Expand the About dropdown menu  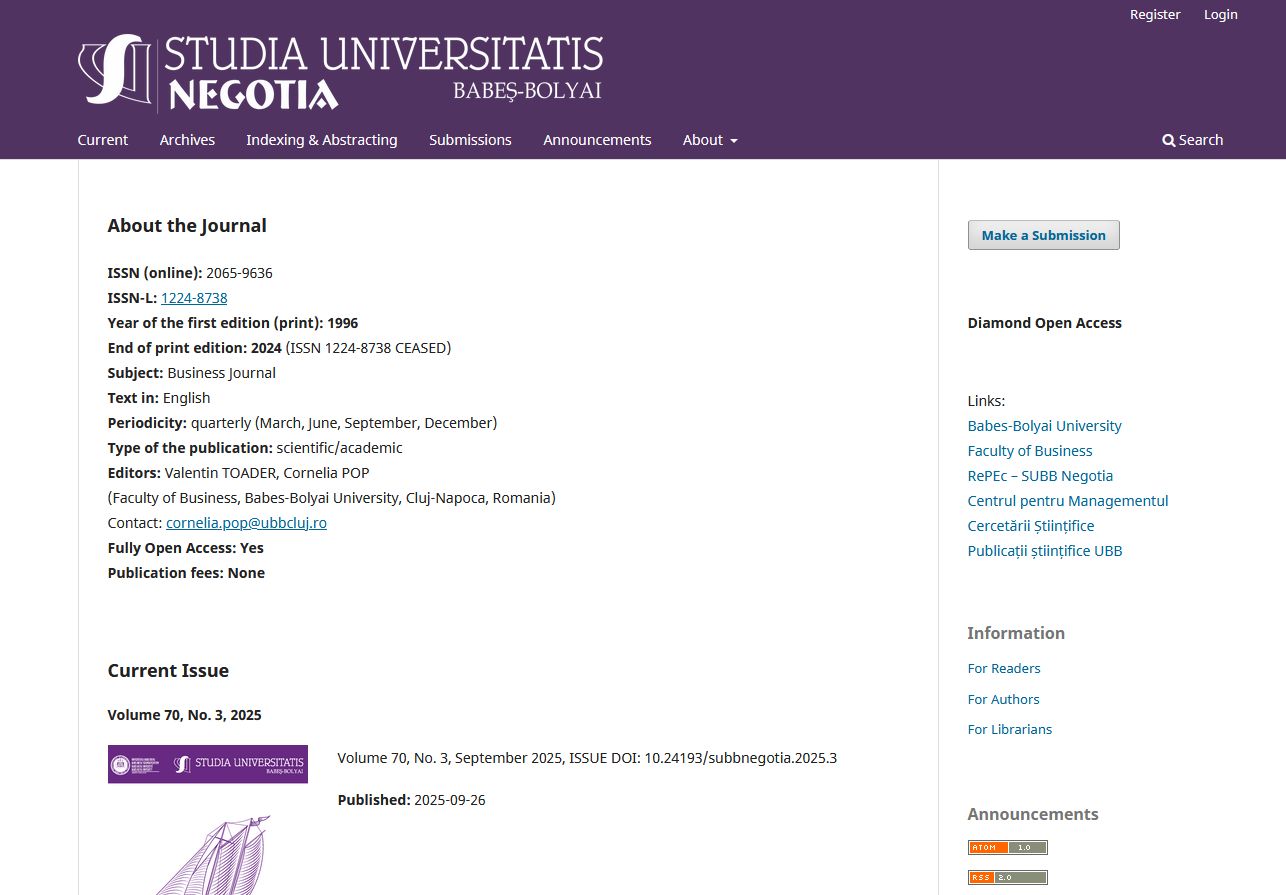(710, 140)
